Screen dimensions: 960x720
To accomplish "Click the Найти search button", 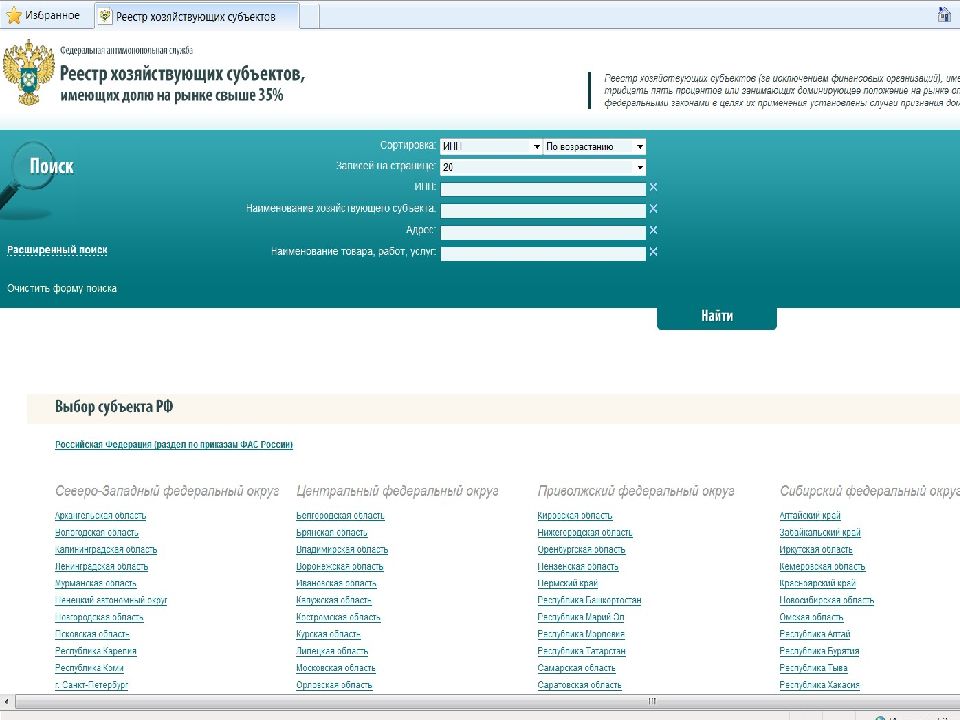I will [717, 317].
